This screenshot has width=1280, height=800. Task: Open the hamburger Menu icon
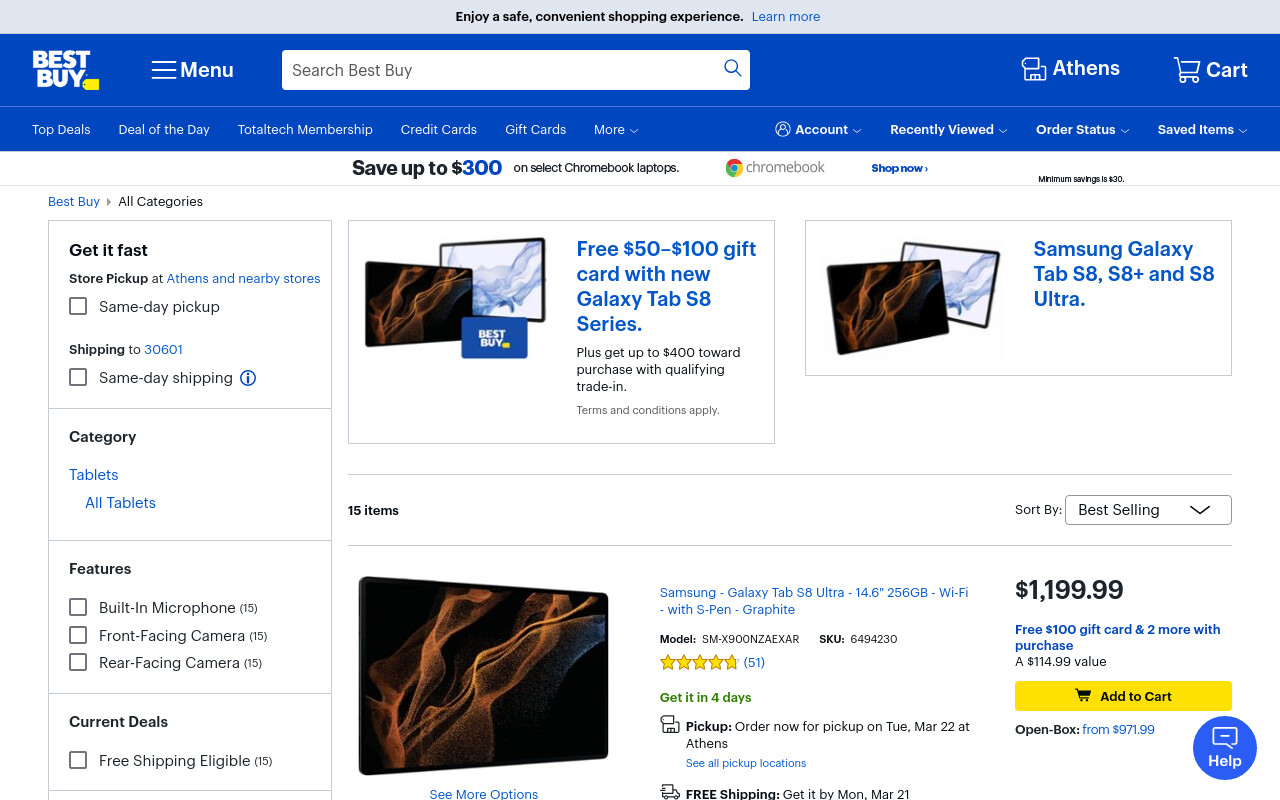point(164,70)
